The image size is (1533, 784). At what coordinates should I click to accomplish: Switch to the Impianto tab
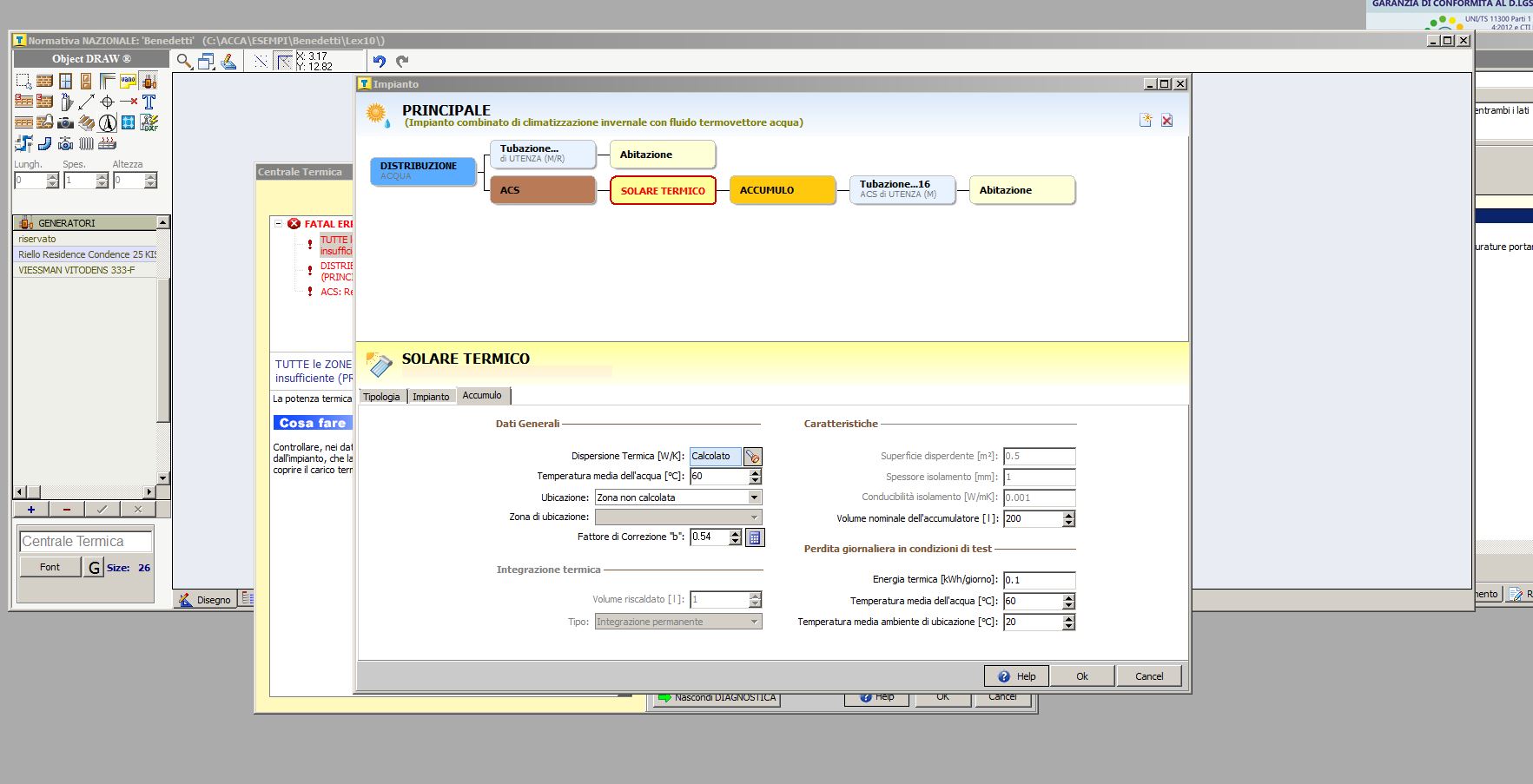click(431, 397)
